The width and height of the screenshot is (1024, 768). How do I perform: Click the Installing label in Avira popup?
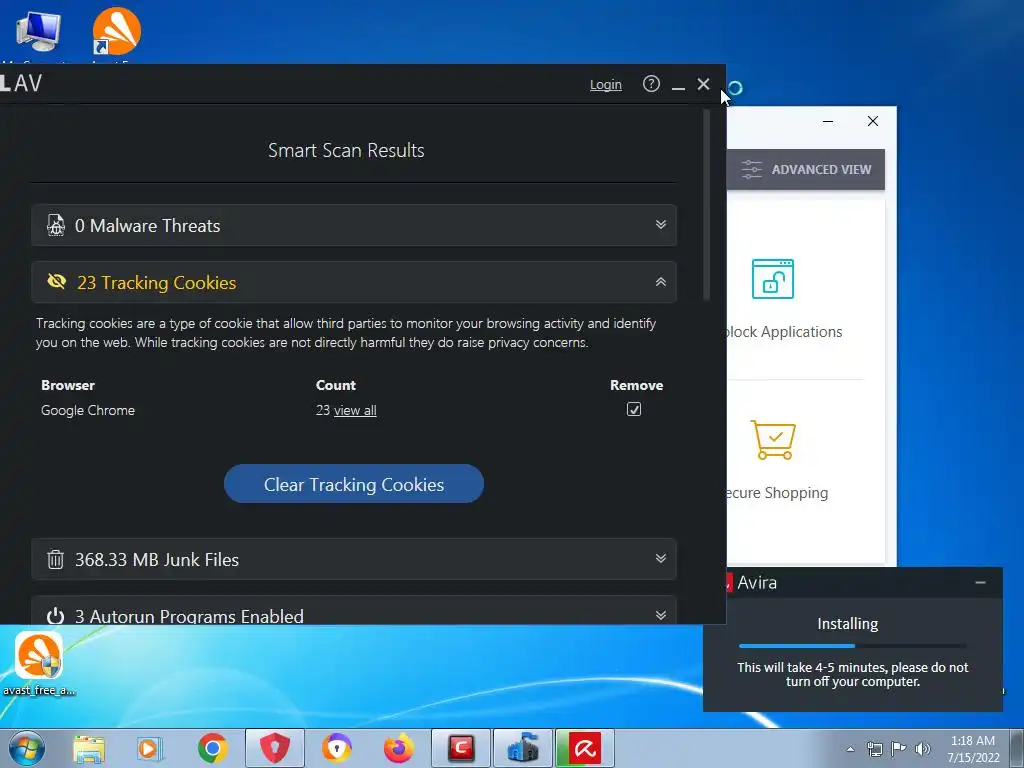coord(848,624)
